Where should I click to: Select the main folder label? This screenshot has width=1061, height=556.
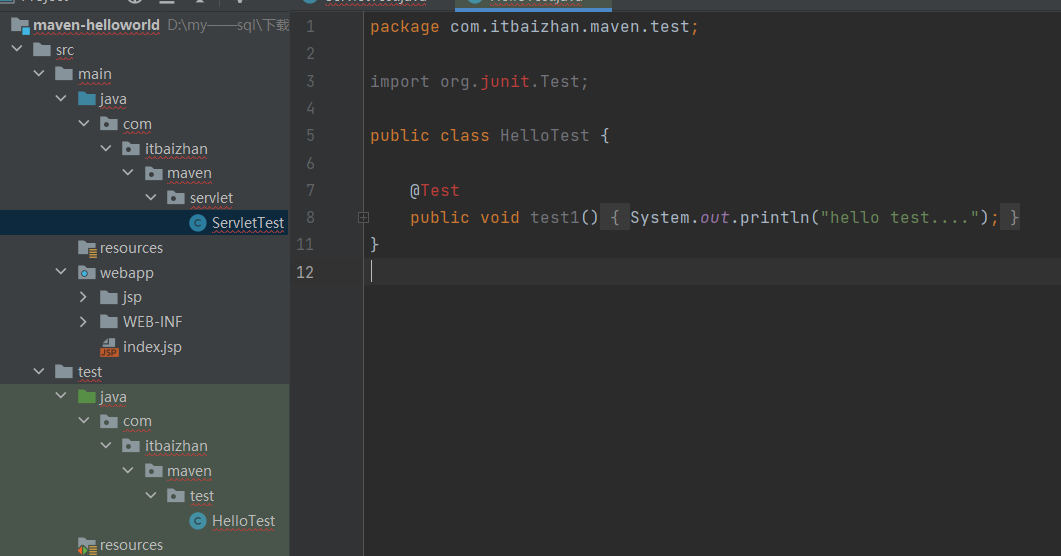[x=95, y=74]
